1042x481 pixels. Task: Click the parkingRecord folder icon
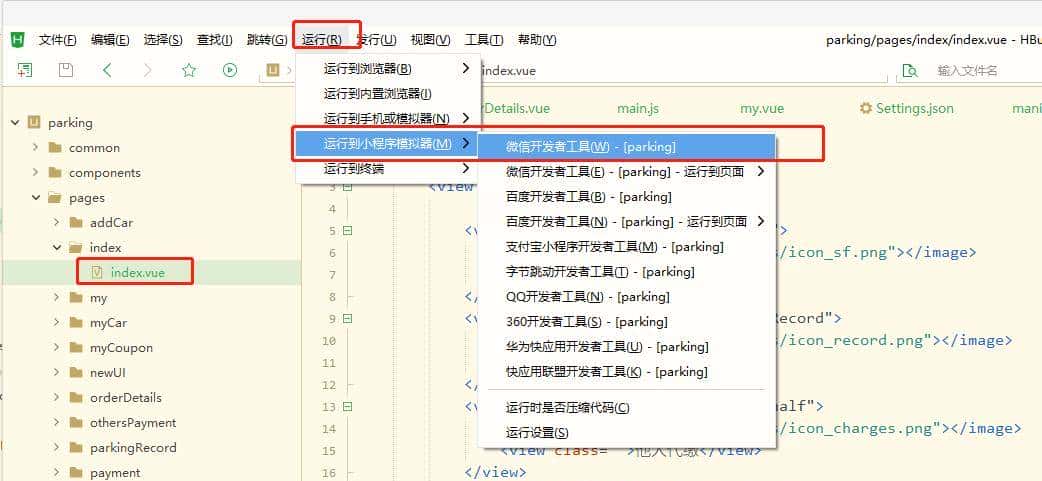(76, 448)
